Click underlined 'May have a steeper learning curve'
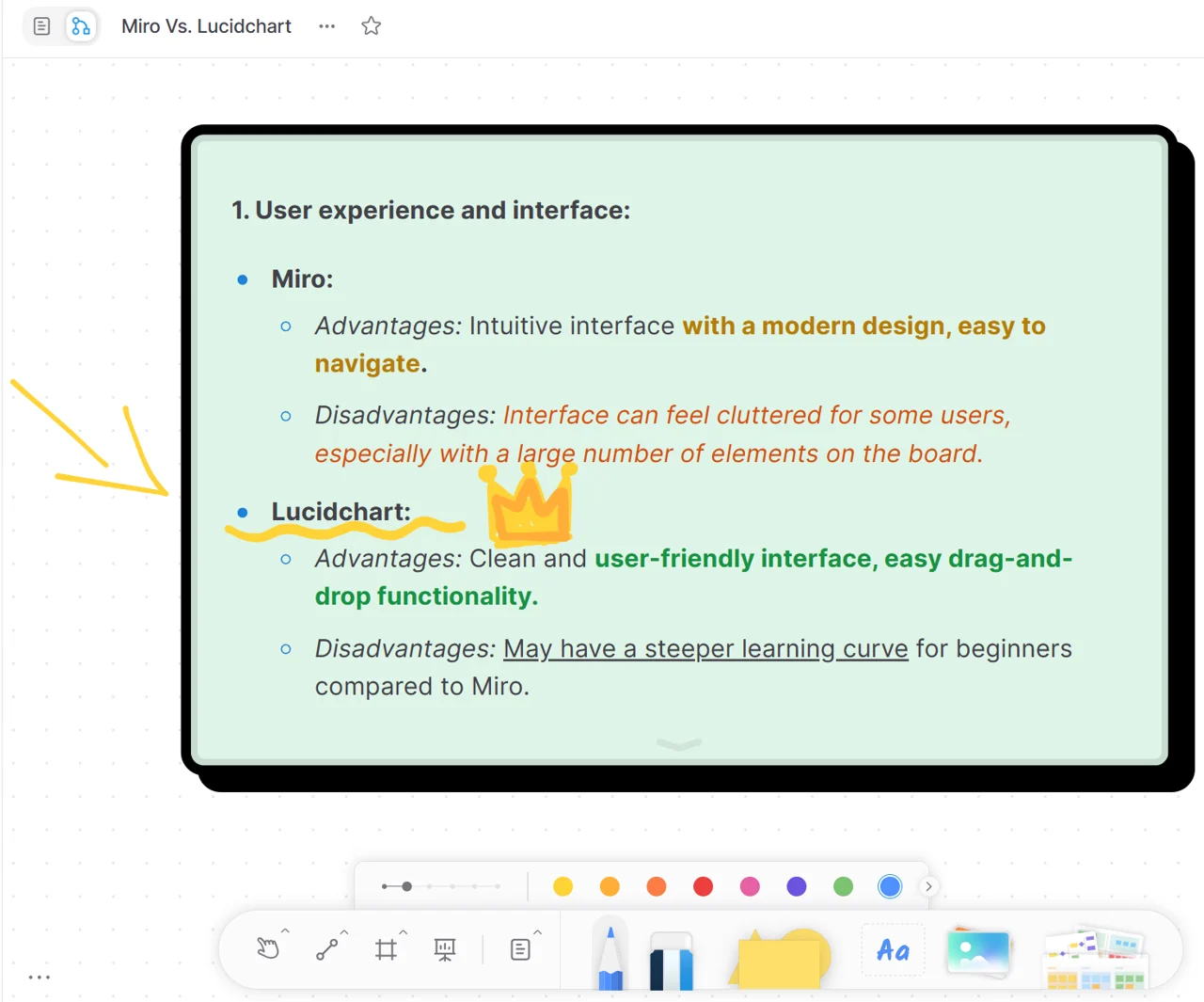Screen dimensions: 1204x1002 click(x=705, y=648)
